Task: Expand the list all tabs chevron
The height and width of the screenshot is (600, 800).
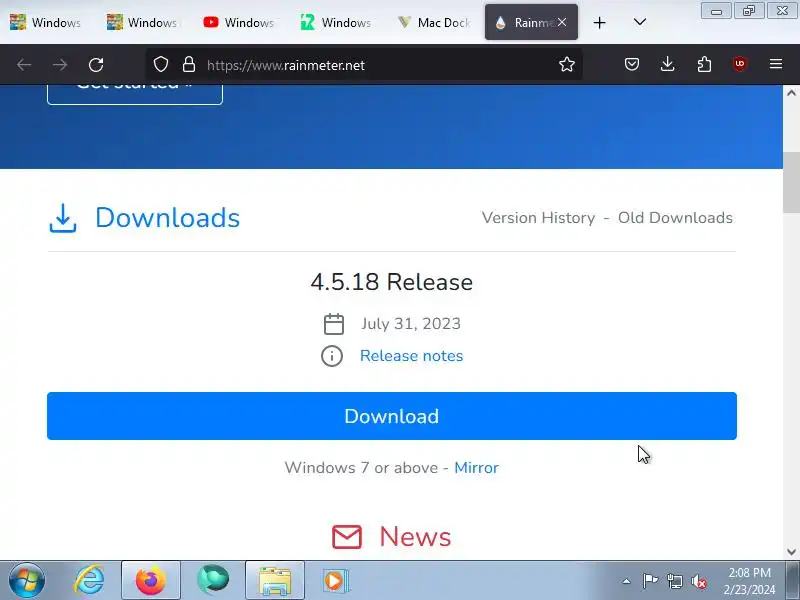Action: coord(640,22)
